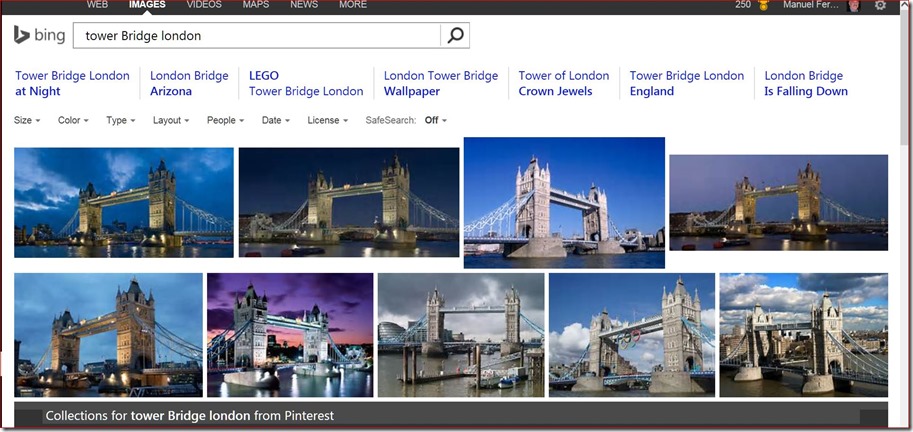Open LEGO Tower Bridge London suggestion
Image resolution: width=913 pixels, height=432 pixels.
(305, 83)
